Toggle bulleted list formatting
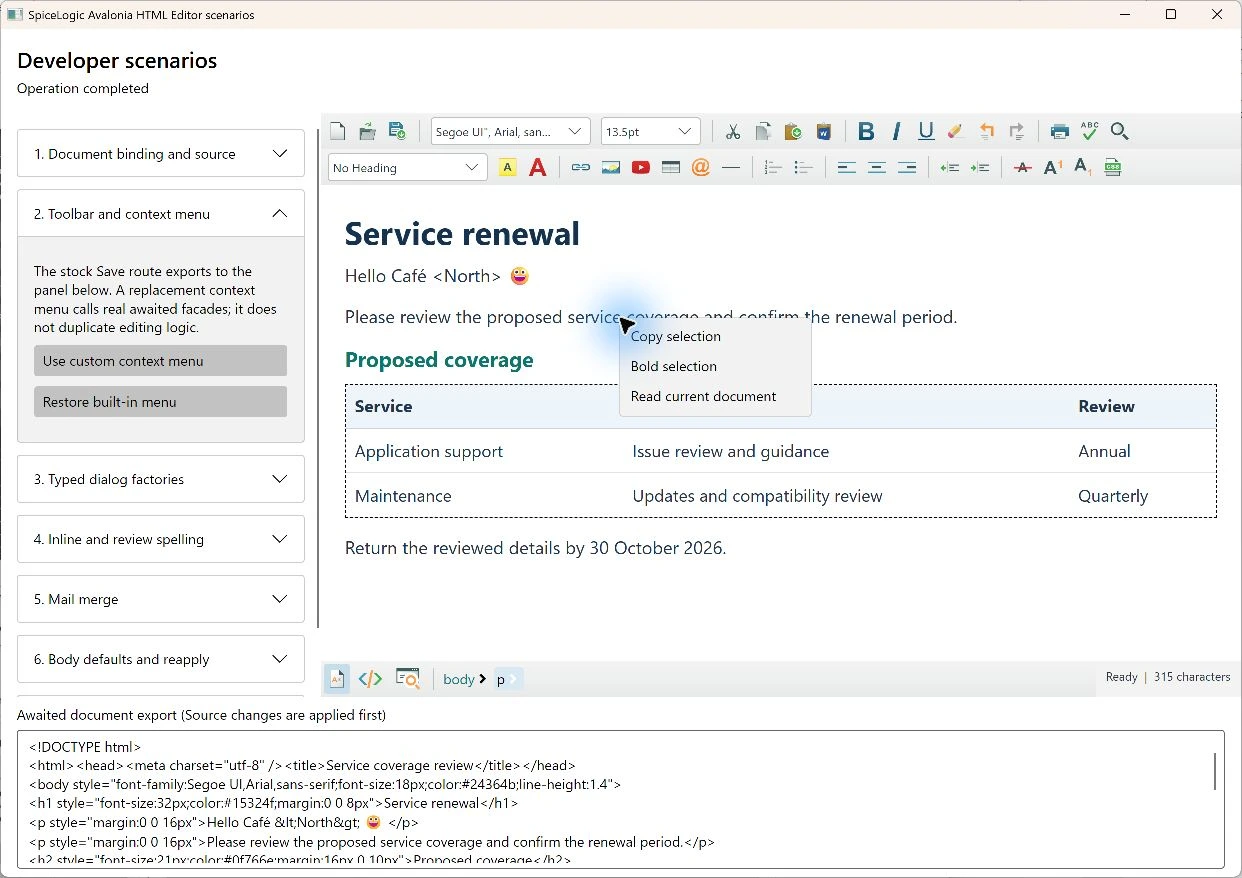This screenshot has width=1242, height=878. click(x=803, y=167)
